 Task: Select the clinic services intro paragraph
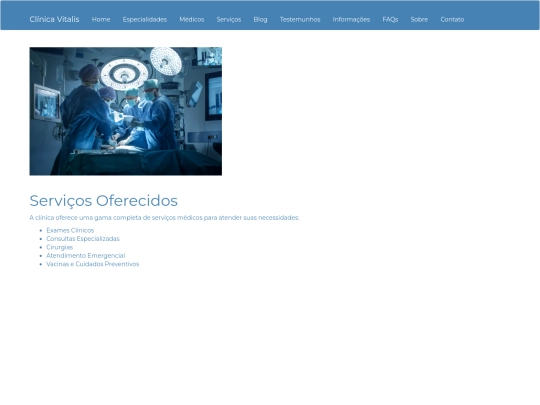pos(164,218)
